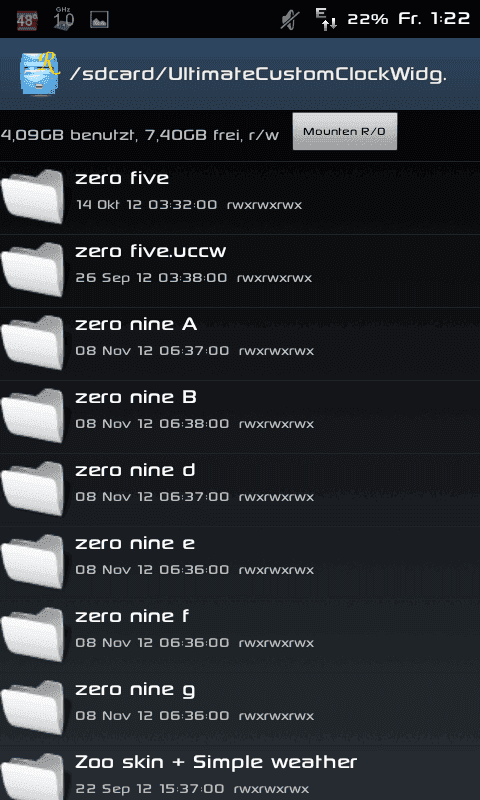This screenshot has height=800, width=480.
Task: Select the 'zero nine A' folder icon
Action: point(33,343)
